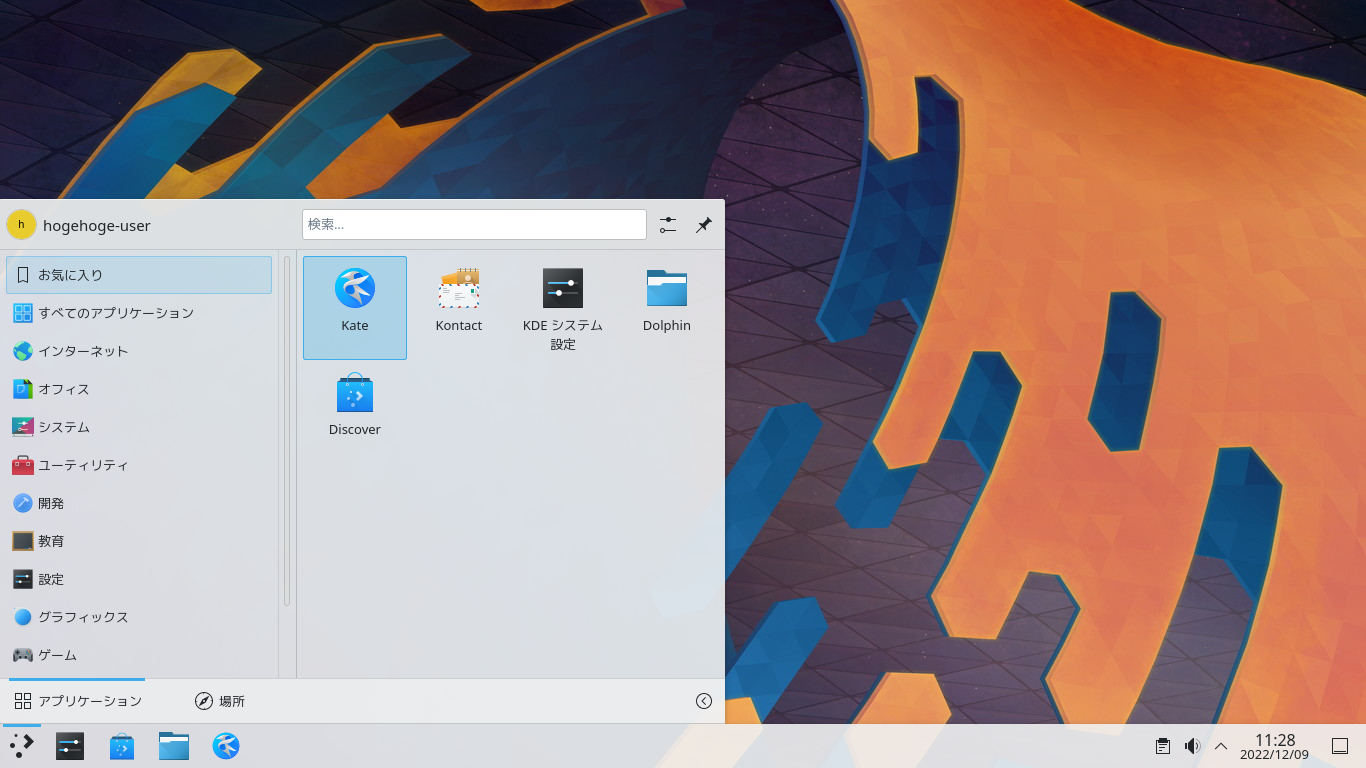Open Dolphin from the taskbar

tap(174, 746)
